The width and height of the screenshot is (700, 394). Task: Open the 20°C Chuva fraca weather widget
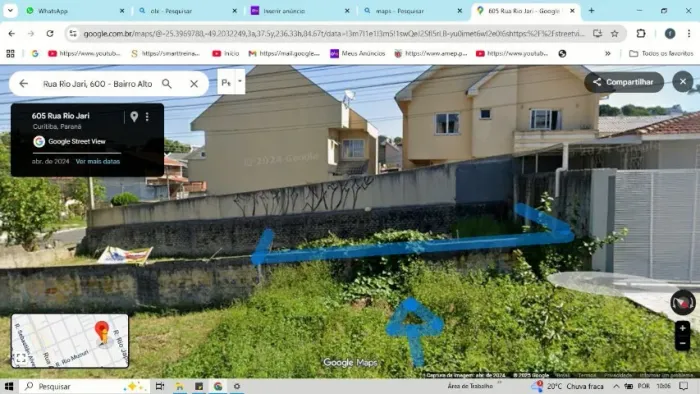567,386
